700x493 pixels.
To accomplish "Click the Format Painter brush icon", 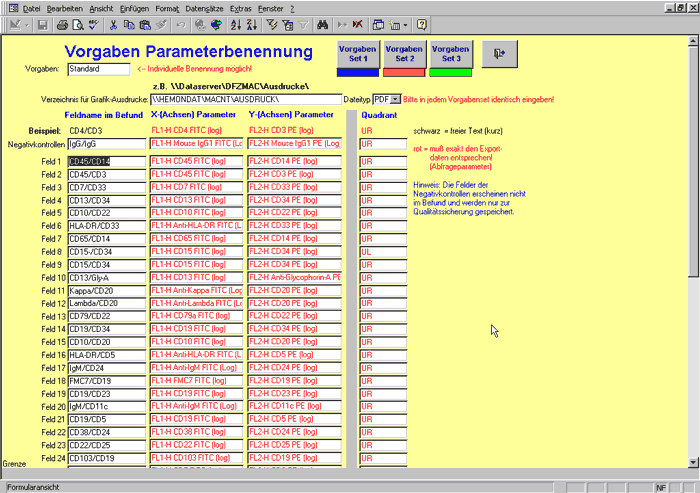I will 161,25.
